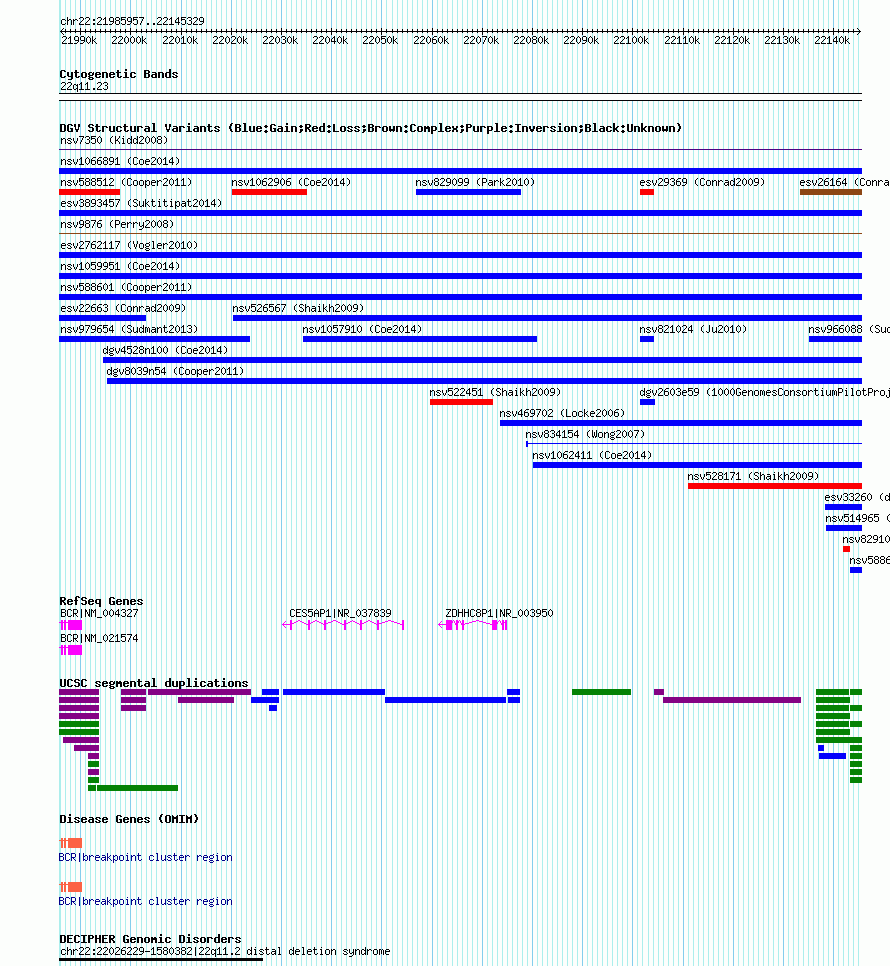Screen dimensions: 890x966
Task: Click the dgv8039n54 (Cooper2011) label
Action: tap(176, 371)
